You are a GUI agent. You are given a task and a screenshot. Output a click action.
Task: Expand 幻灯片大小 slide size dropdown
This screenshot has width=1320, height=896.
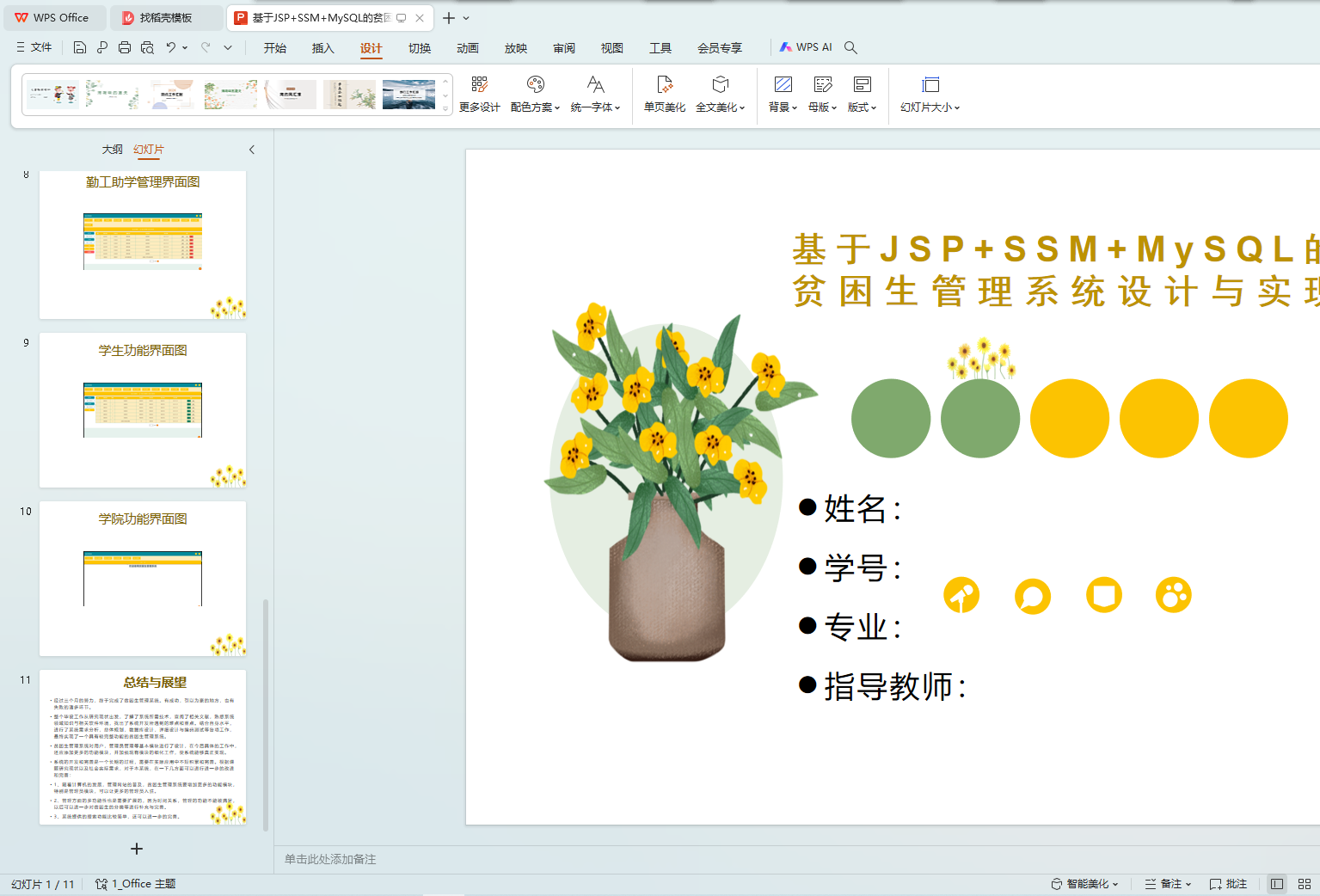(930, 94)
